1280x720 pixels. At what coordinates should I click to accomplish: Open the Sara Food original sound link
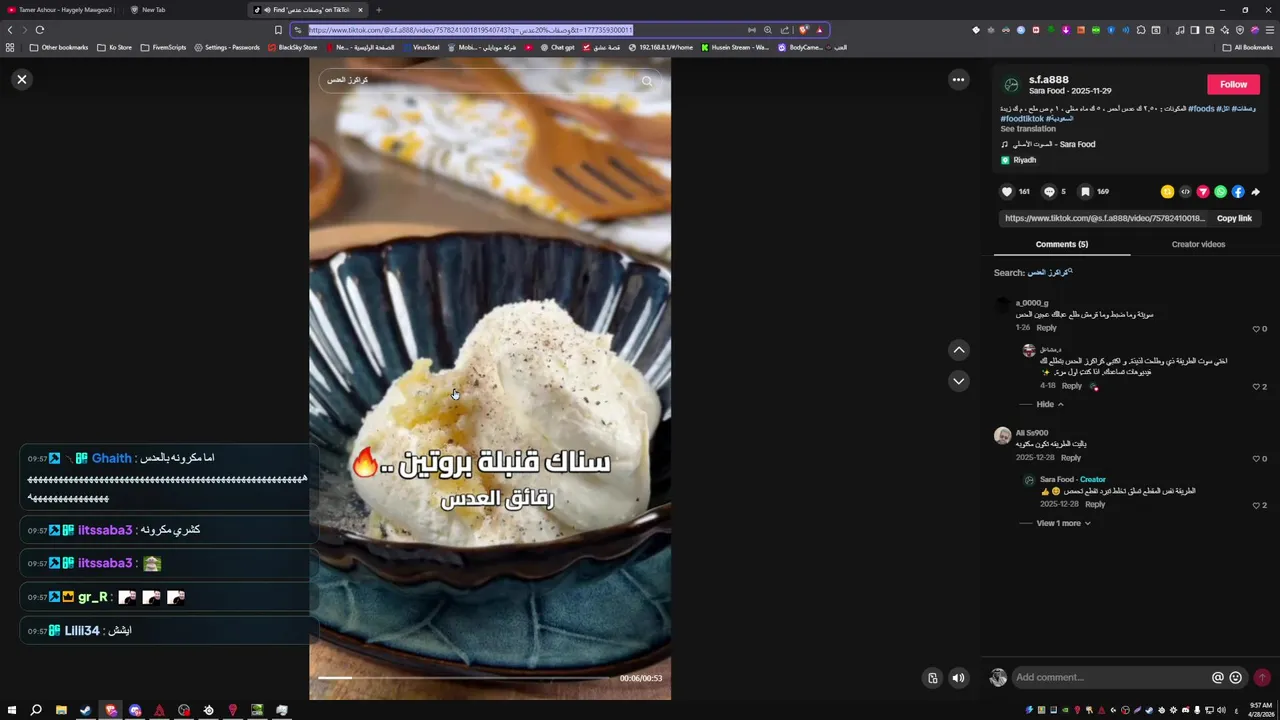point(1054,144)
